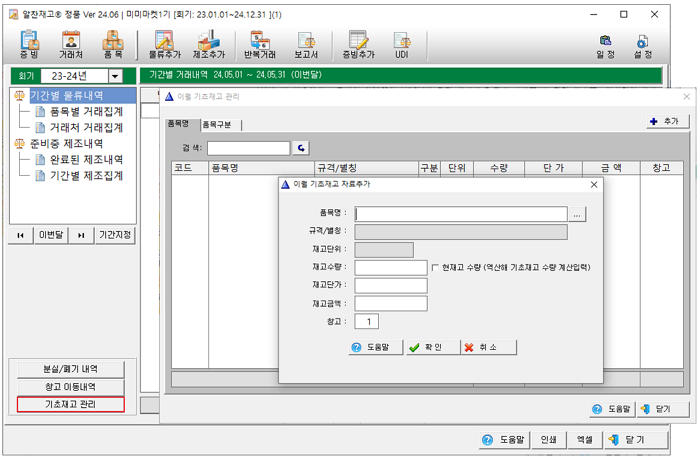Open 기초재고 관리
The height and width of the screenshot is (459, 700).
[71, 404]
